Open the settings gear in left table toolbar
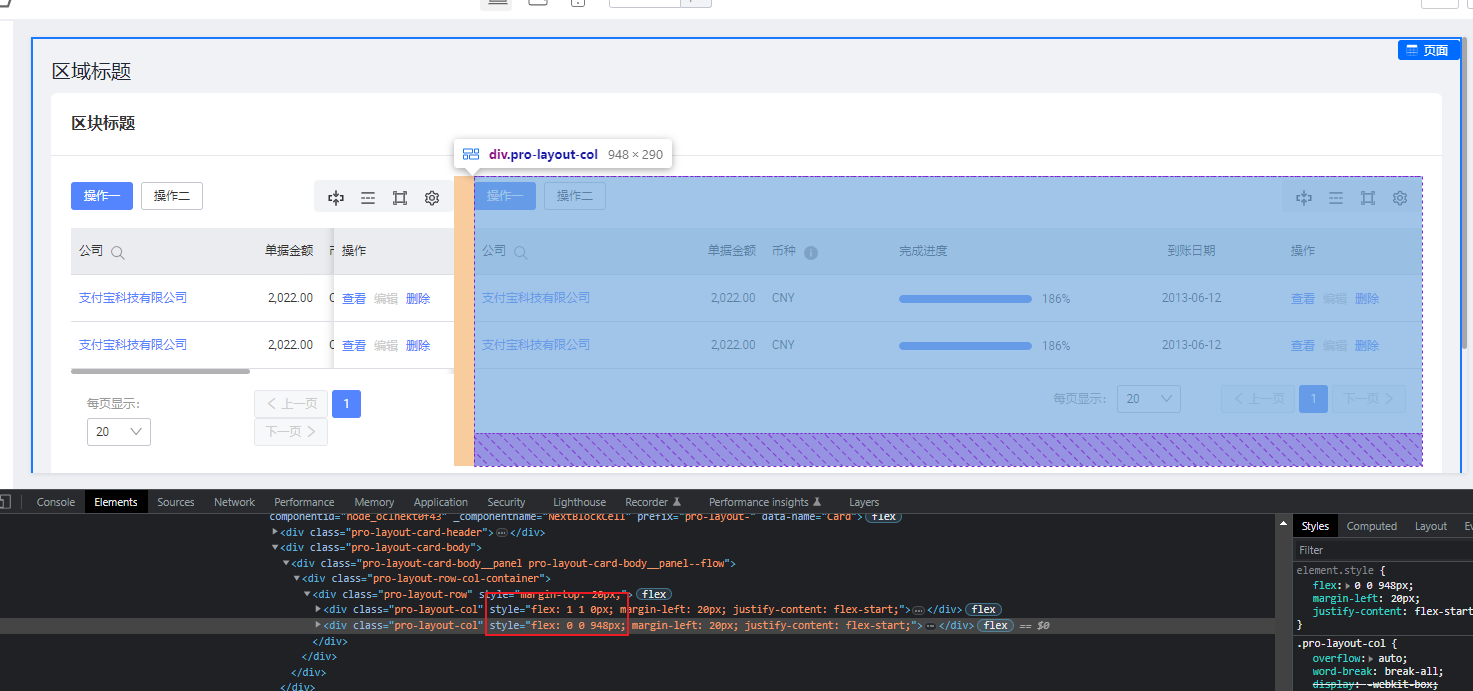The width and height of the screenshot is (1473, 691). pos(432,198)
